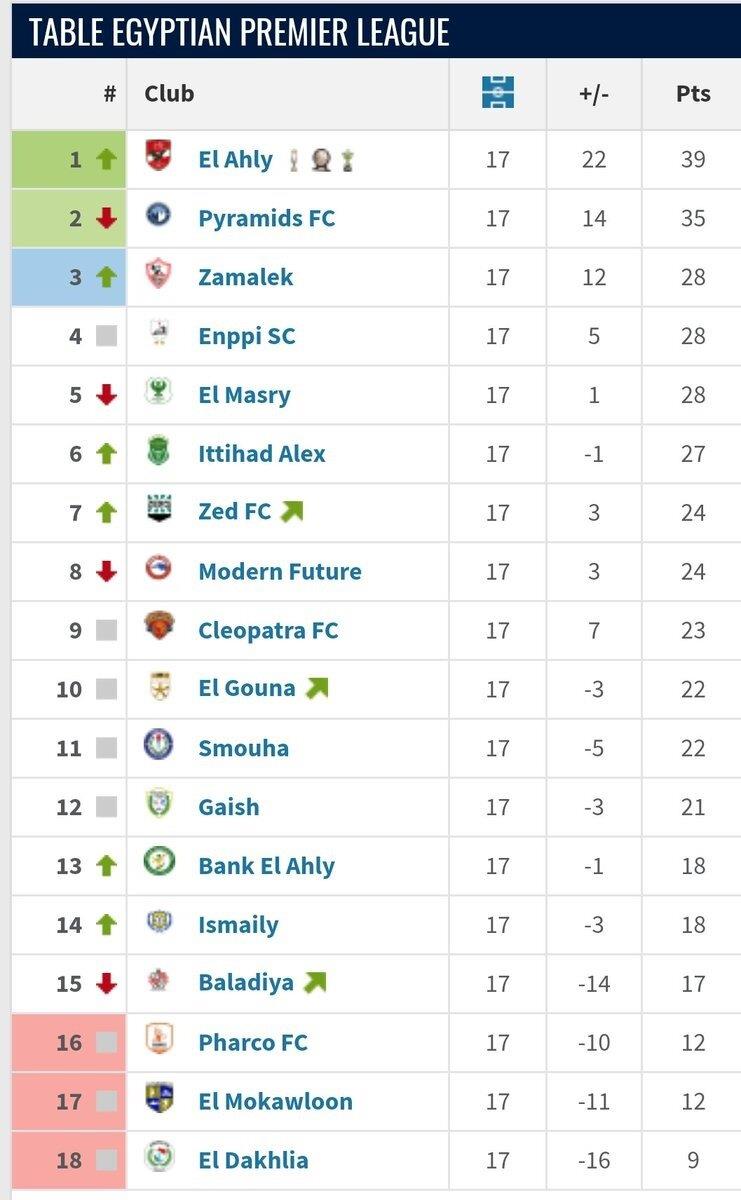Click the El Mokawloon club crest

click(x=159, y=1100)
